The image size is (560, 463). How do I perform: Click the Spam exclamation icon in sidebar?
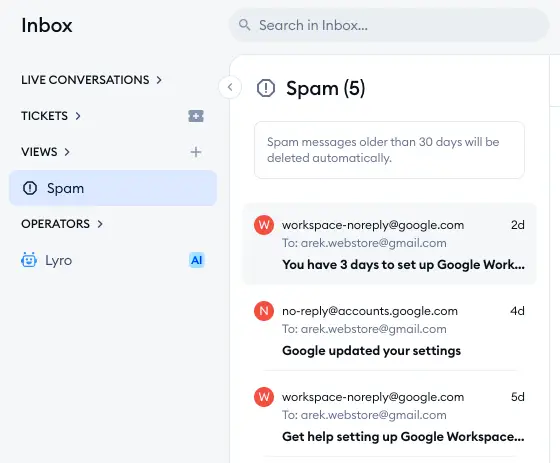pyautogui.click(x=30, y=188)
